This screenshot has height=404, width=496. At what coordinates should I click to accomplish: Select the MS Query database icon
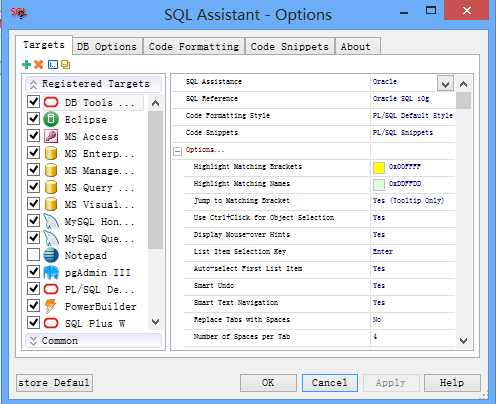tap(51, 187)
